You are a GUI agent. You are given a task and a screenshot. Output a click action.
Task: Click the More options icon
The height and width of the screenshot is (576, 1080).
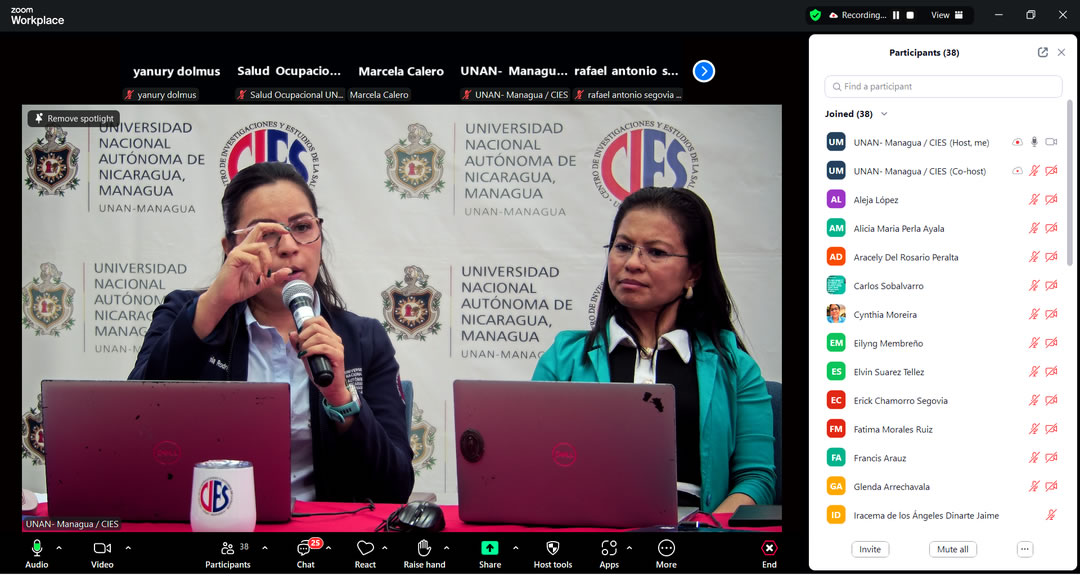click(666, 549)
